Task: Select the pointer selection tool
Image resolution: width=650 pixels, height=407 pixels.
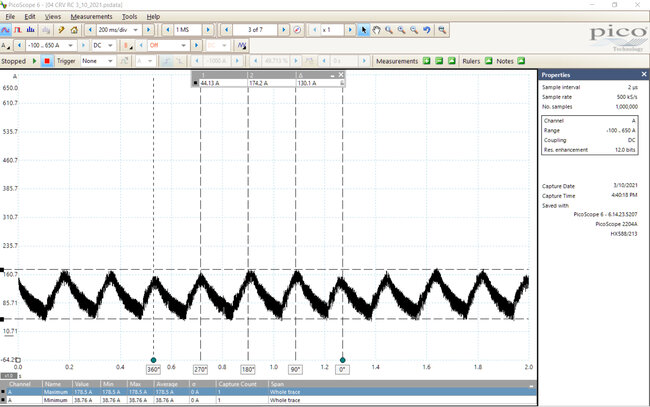Action: click(364, 31)
